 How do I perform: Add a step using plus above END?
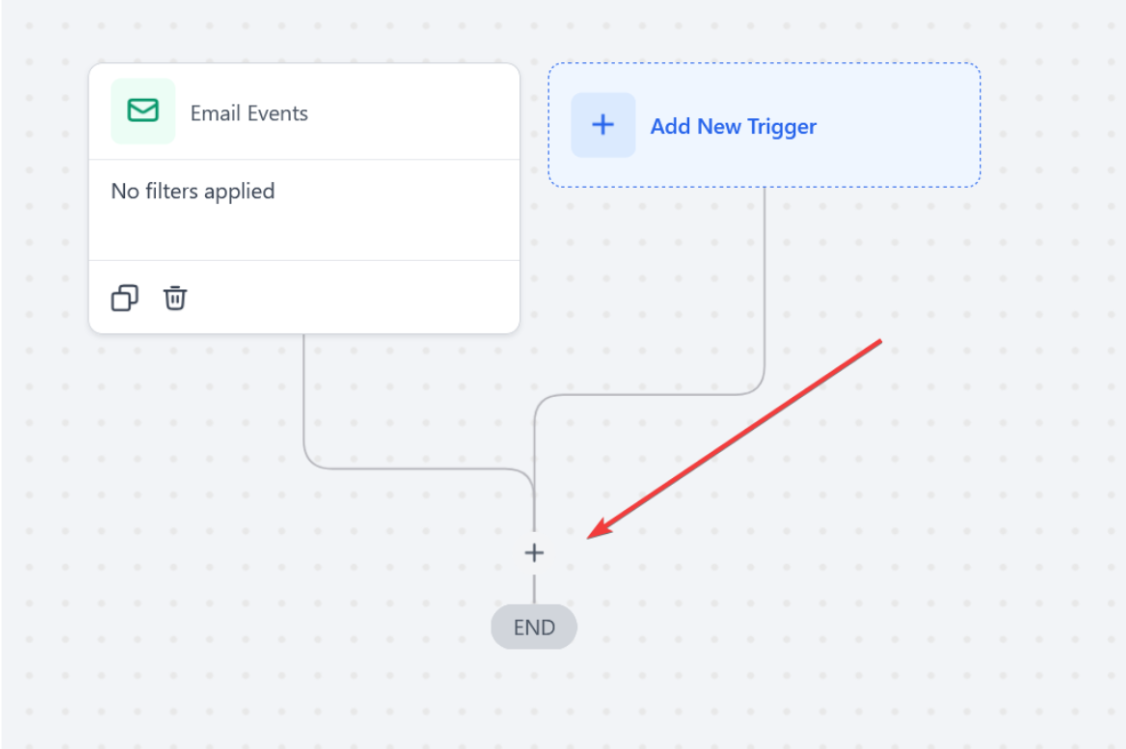point(534,552)
